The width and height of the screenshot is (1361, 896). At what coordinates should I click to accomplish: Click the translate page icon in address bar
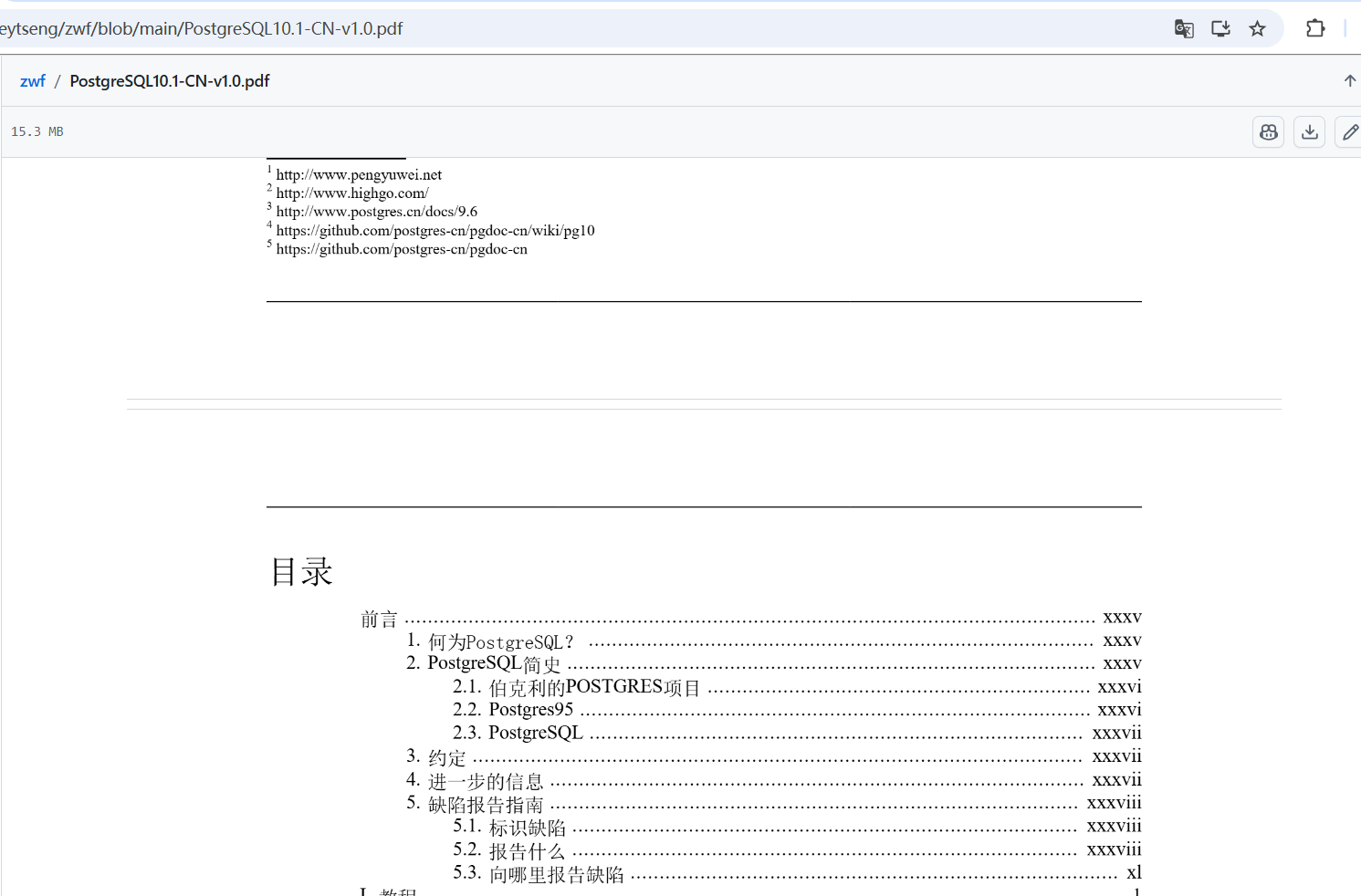pos(1184,28)
